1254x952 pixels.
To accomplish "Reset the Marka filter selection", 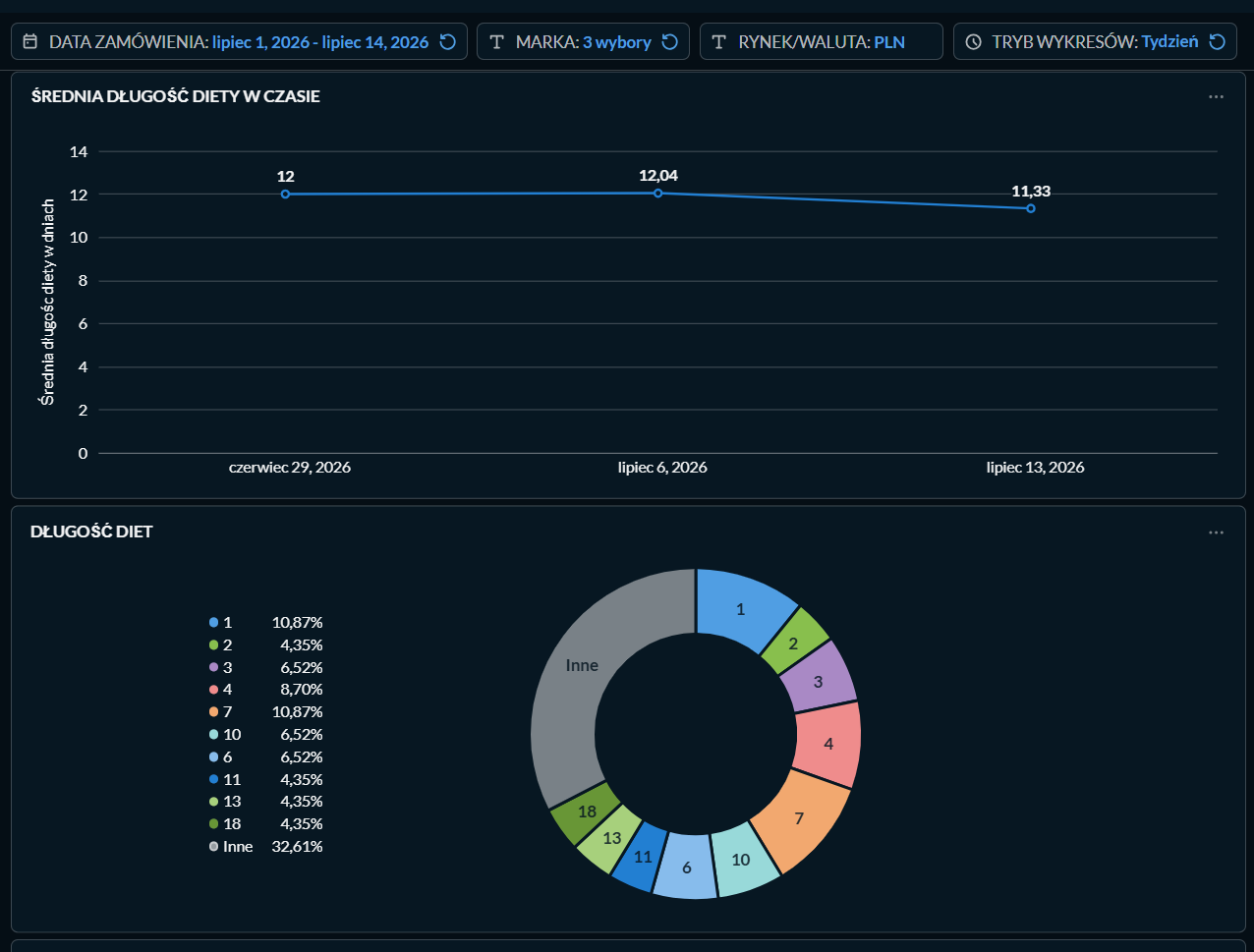I will click(x=670, y=42).
